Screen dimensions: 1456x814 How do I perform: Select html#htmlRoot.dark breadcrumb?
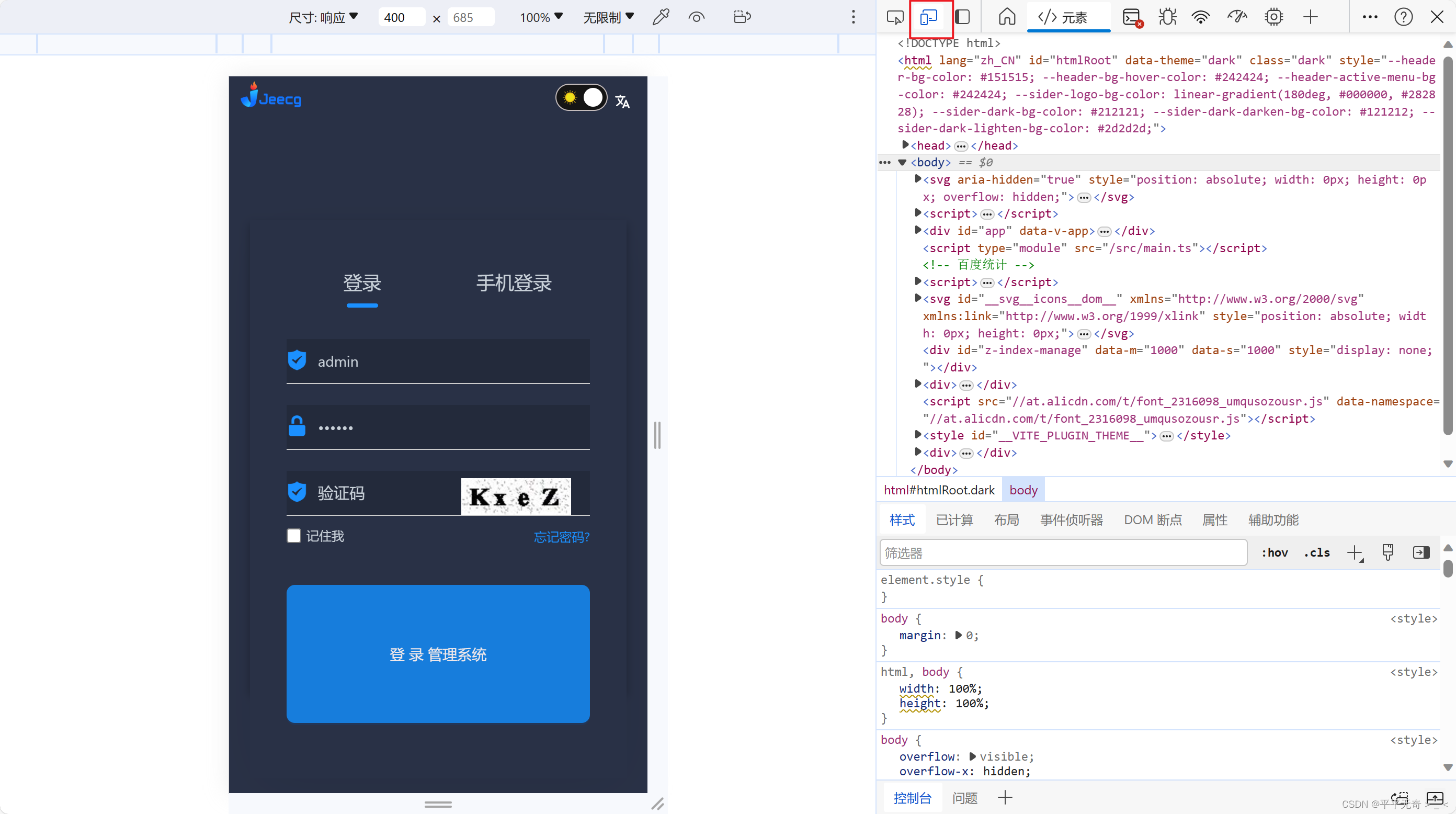pyautogui.click(x=939, y=490)
